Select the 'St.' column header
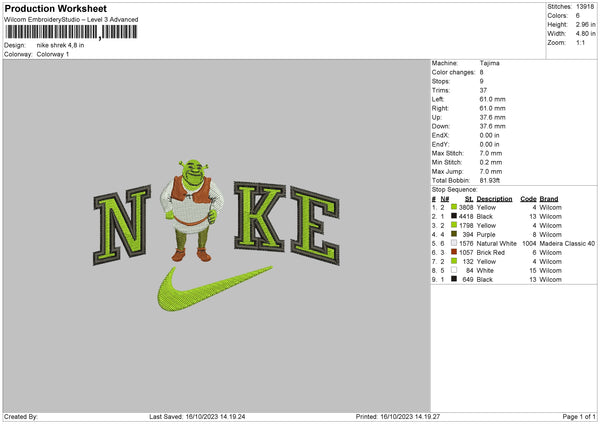The height and width of the screenshot is (424, 600). (469, 199)
